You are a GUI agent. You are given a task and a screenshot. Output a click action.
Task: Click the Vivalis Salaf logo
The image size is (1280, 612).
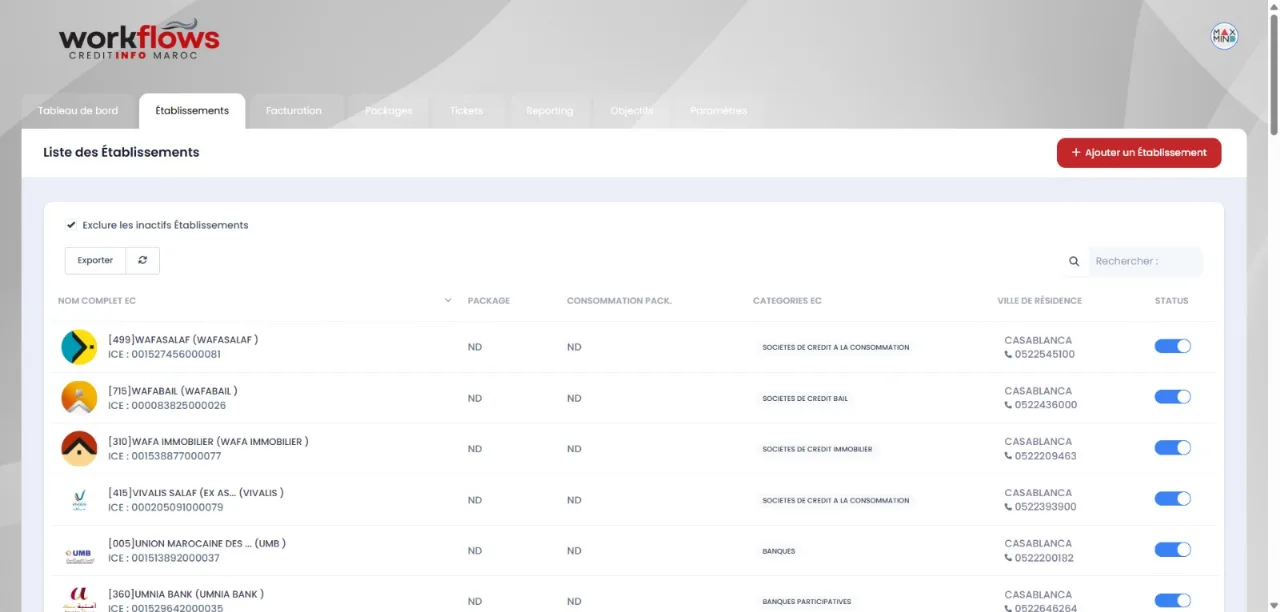79,500
